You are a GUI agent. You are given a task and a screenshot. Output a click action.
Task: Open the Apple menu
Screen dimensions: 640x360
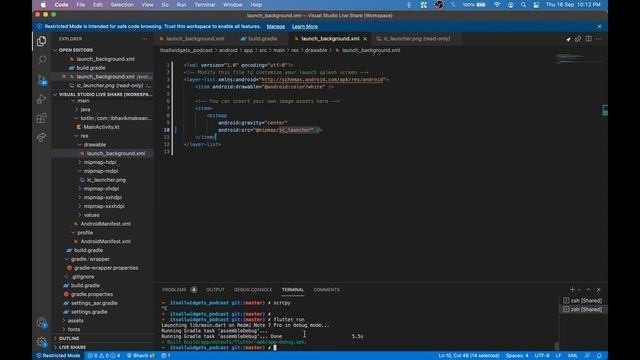click(43, 5)
